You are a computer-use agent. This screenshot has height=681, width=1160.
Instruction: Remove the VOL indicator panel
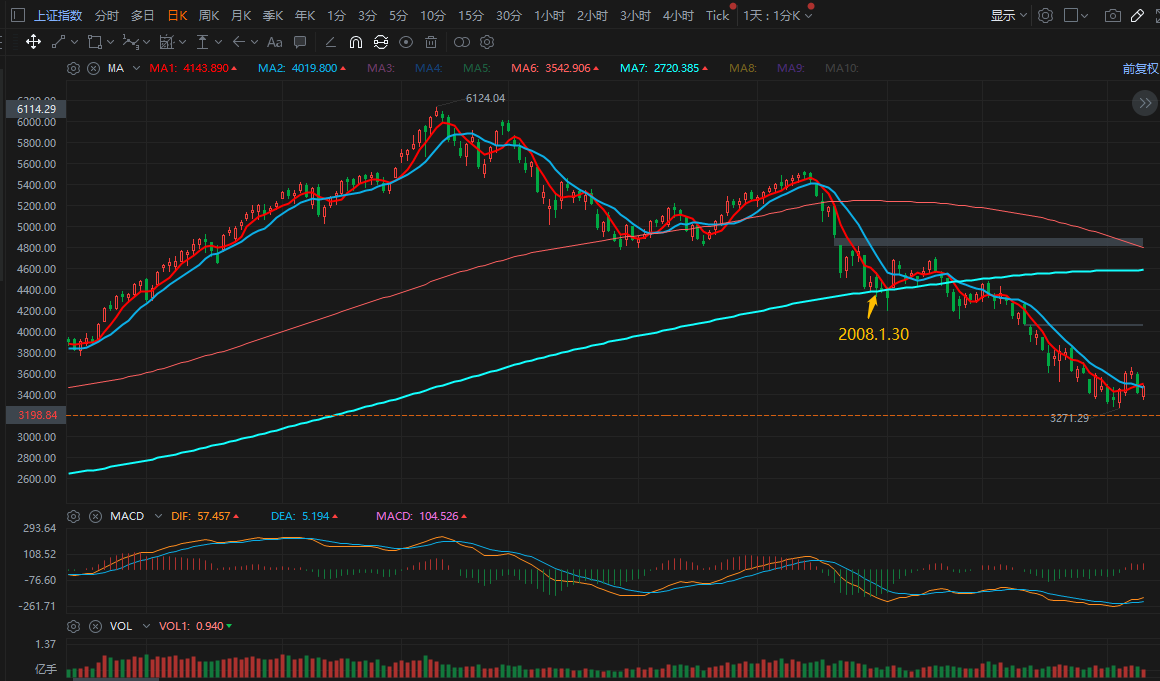94,626
